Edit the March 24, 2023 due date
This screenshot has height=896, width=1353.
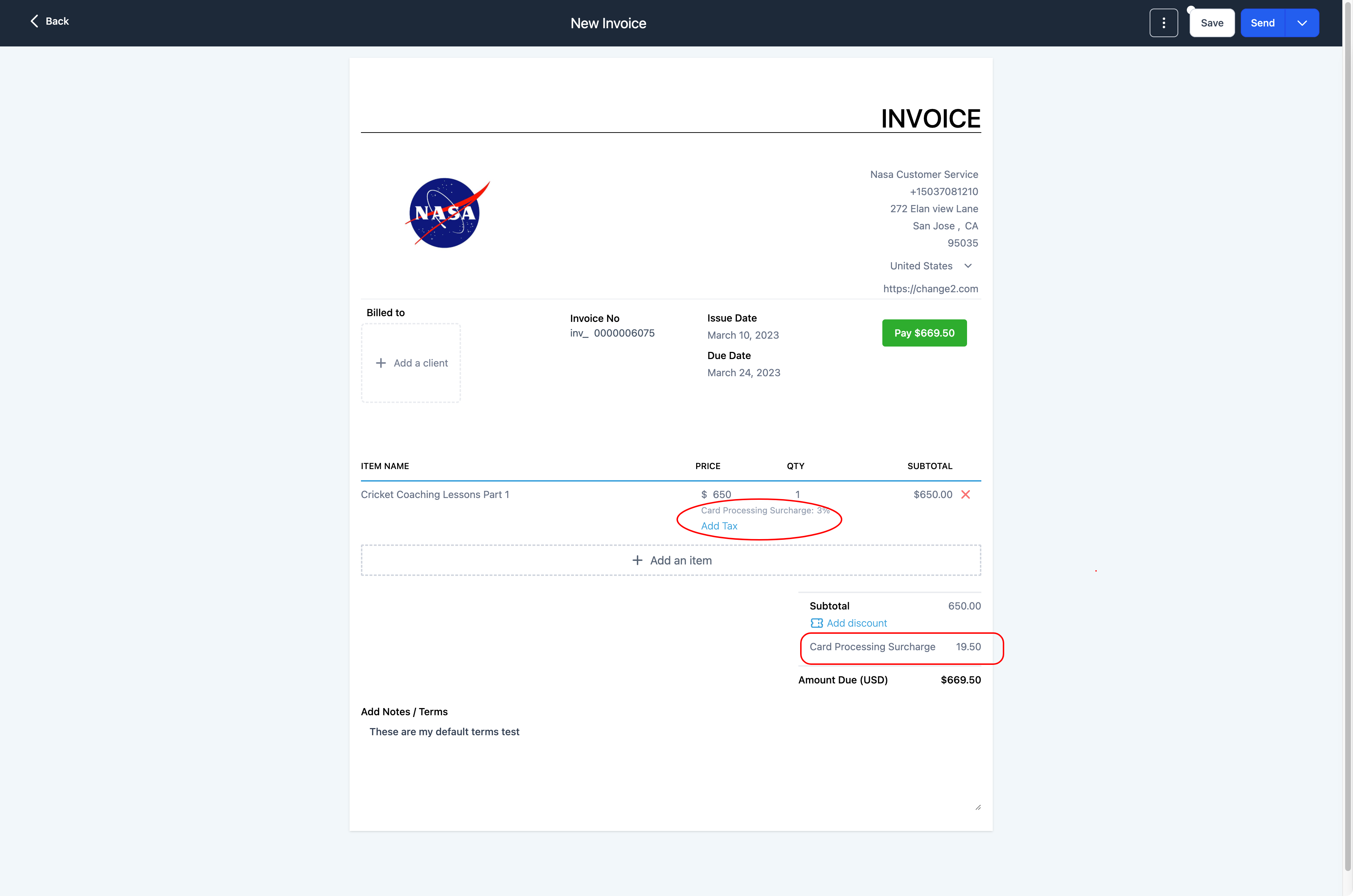743,373
